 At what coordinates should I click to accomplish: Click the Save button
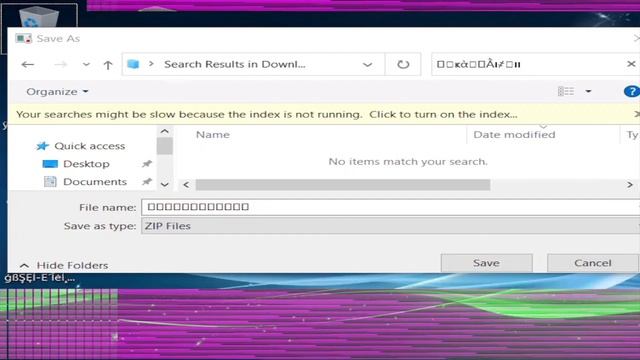click(x=487, y=263)
